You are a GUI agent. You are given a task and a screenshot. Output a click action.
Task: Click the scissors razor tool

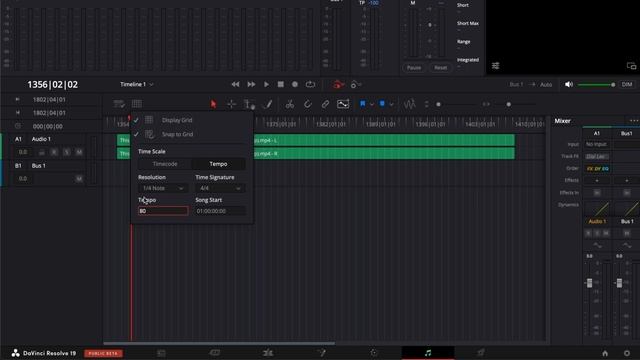pos(289,104)
